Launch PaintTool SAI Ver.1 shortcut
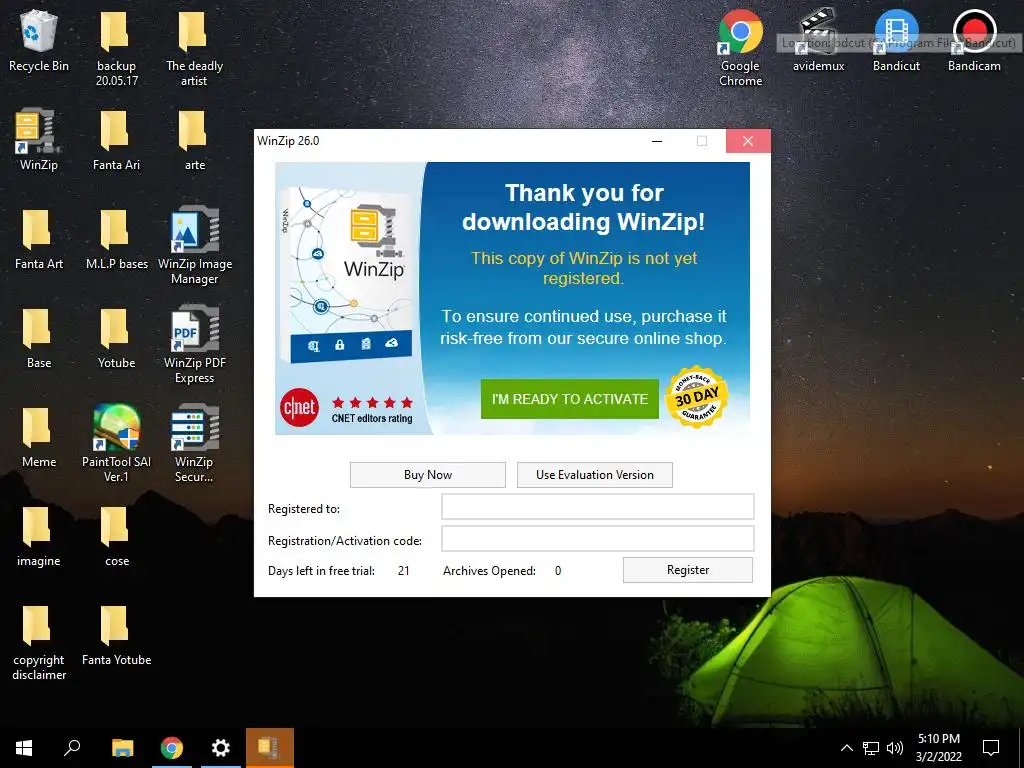This screenshot has width=1024, height=768. click(116, 444)
